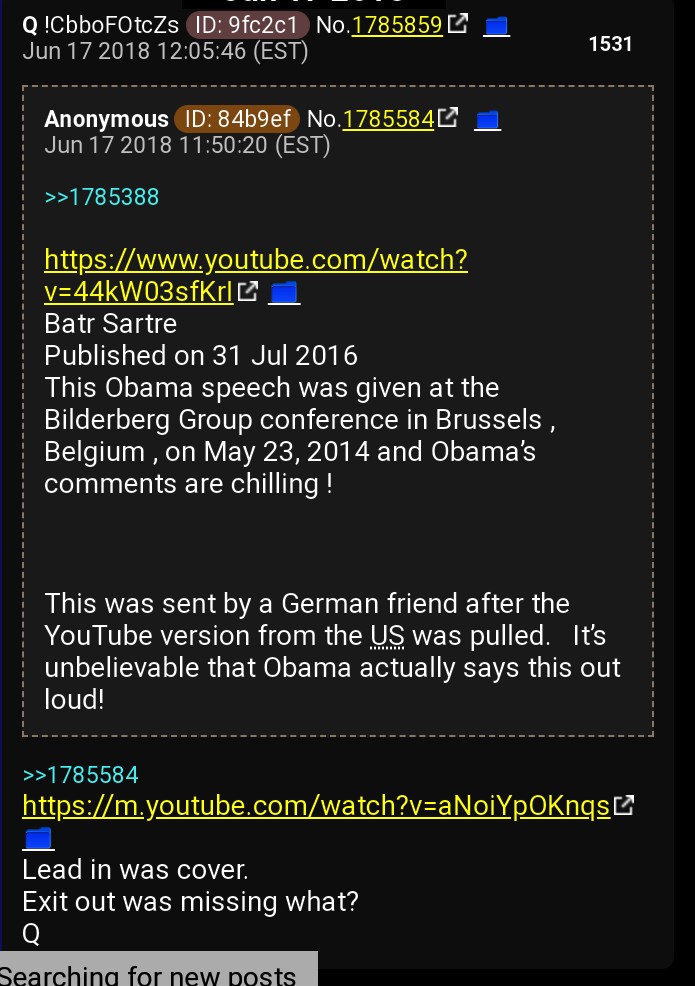Viewport: 695px width, 986px height.
Task: Click blue folder icon after v=44kW03sfKrI link
Action: [x=284, y=292]
